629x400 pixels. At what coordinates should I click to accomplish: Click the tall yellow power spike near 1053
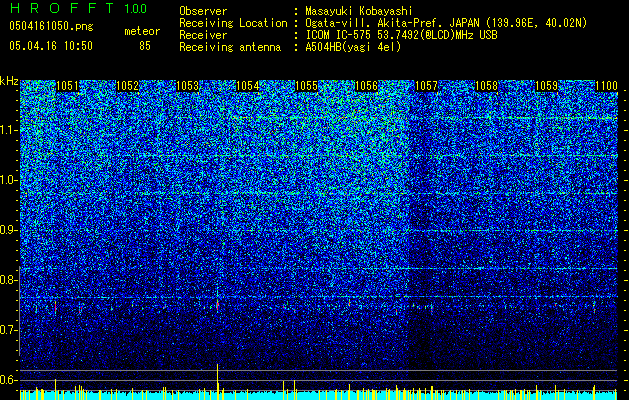point(217,381)
